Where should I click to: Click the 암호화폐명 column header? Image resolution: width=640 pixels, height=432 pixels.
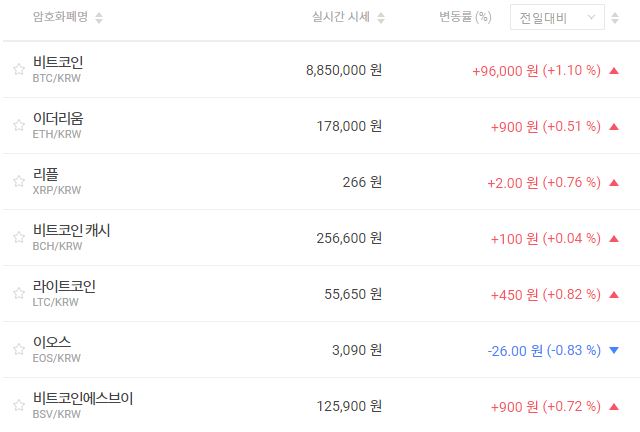click(60, 17)
